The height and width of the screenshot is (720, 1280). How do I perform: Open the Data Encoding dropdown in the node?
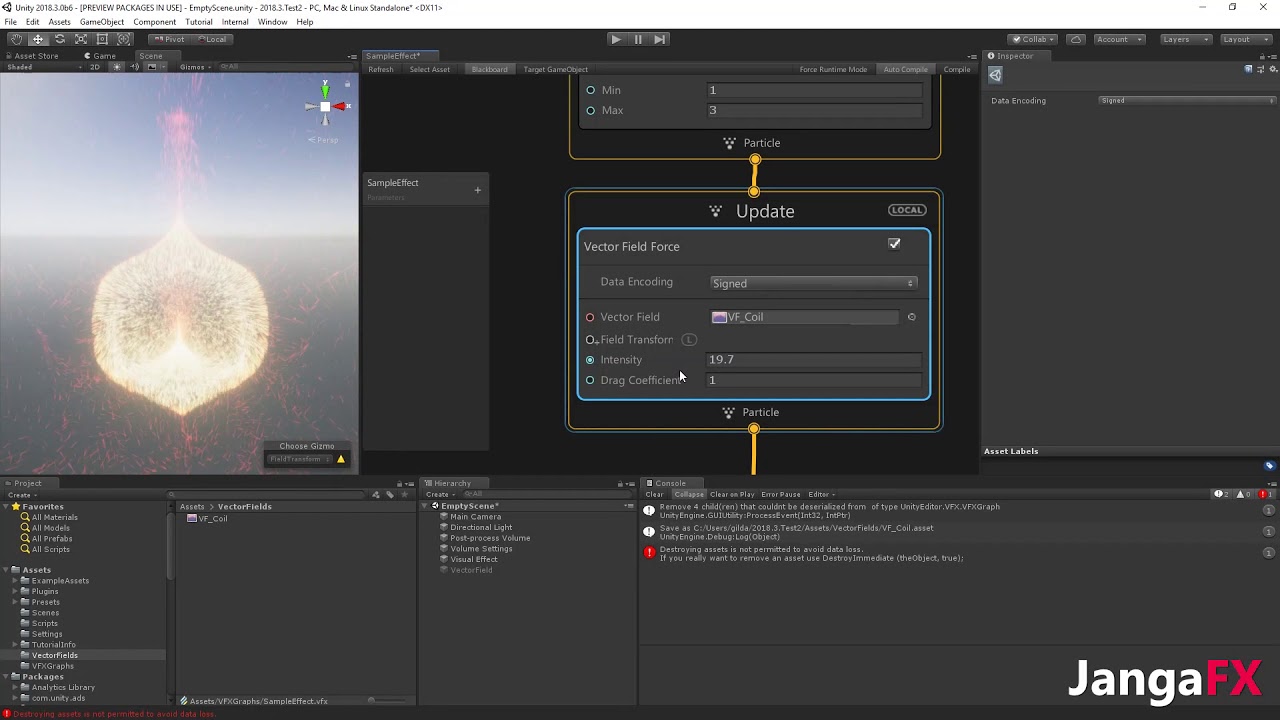(x=813, y=283)
